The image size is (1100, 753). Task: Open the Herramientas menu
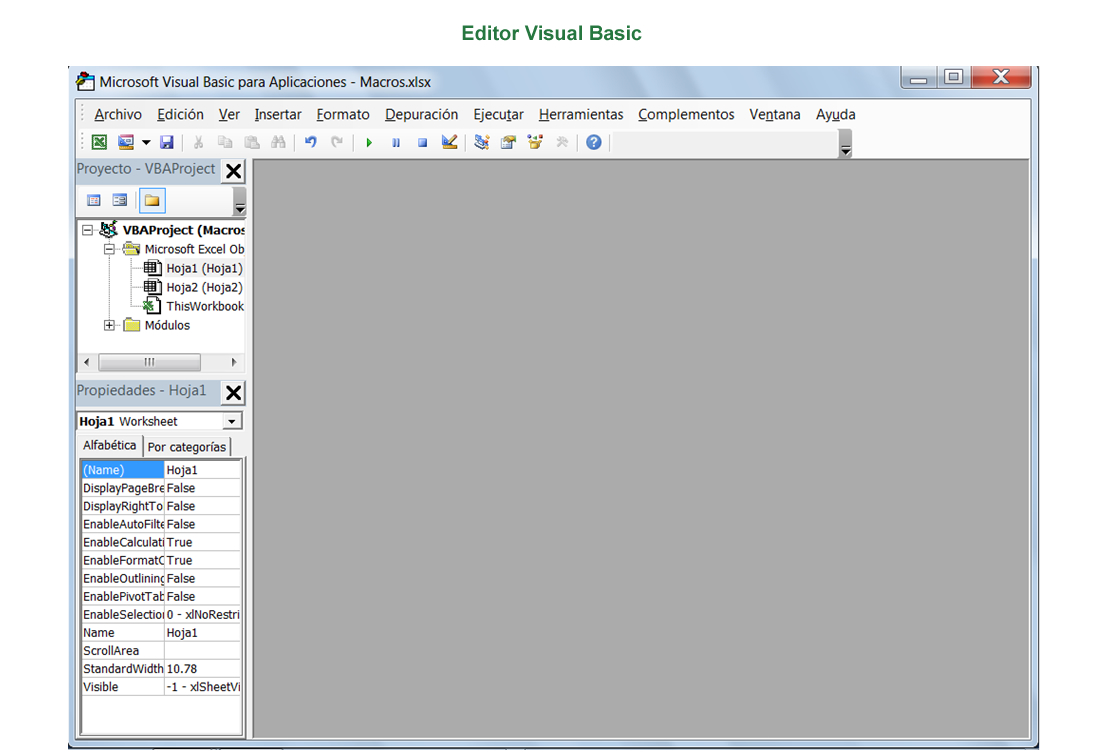click(581, 114)
